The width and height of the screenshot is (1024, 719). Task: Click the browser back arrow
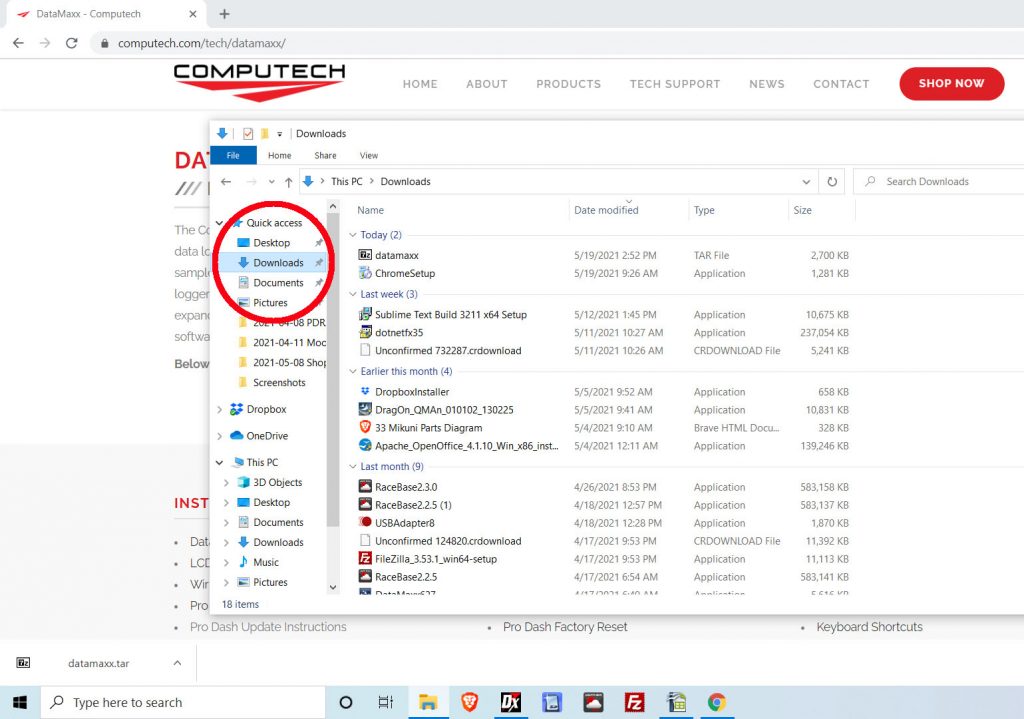pos(18,43)
